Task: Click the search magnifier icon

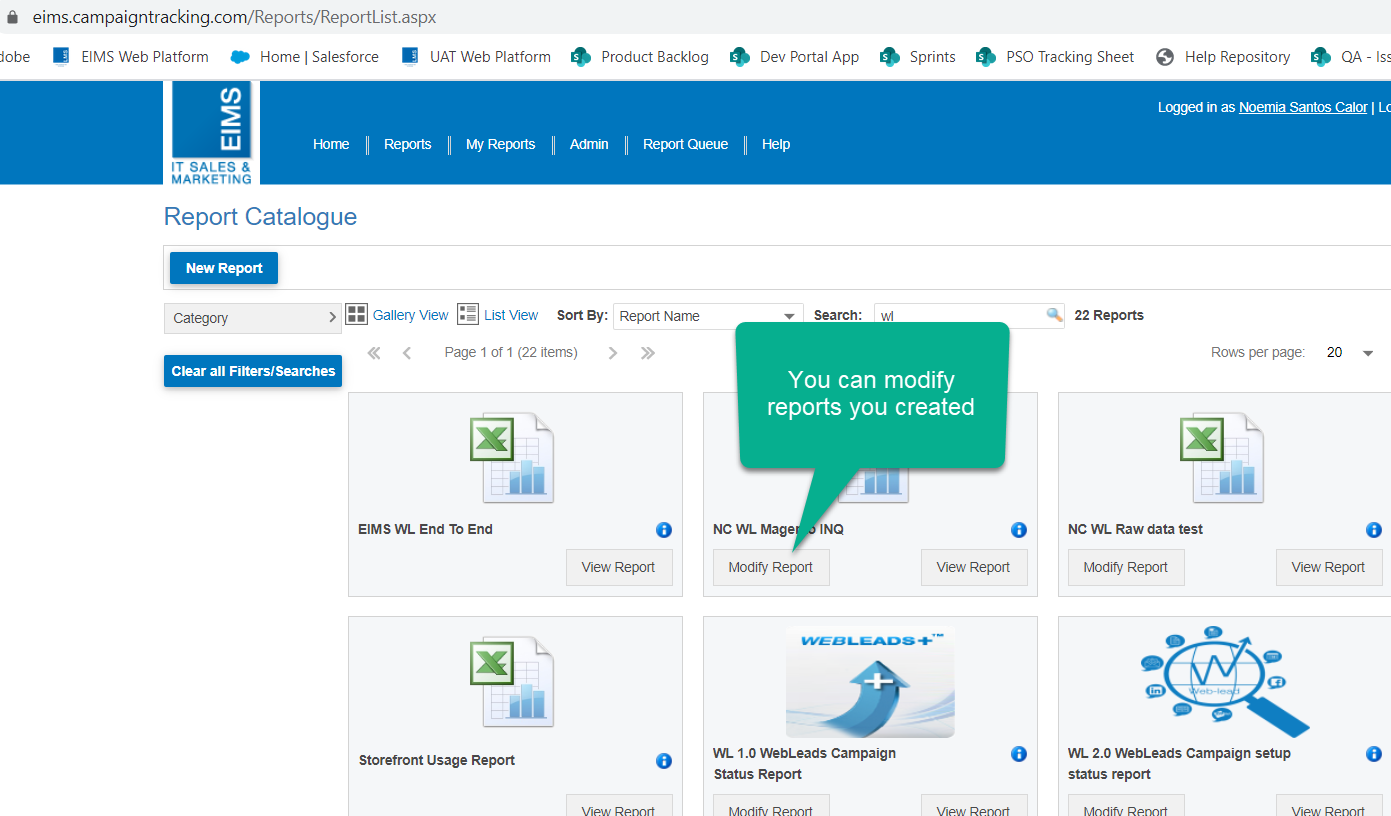Action: 1054,315
